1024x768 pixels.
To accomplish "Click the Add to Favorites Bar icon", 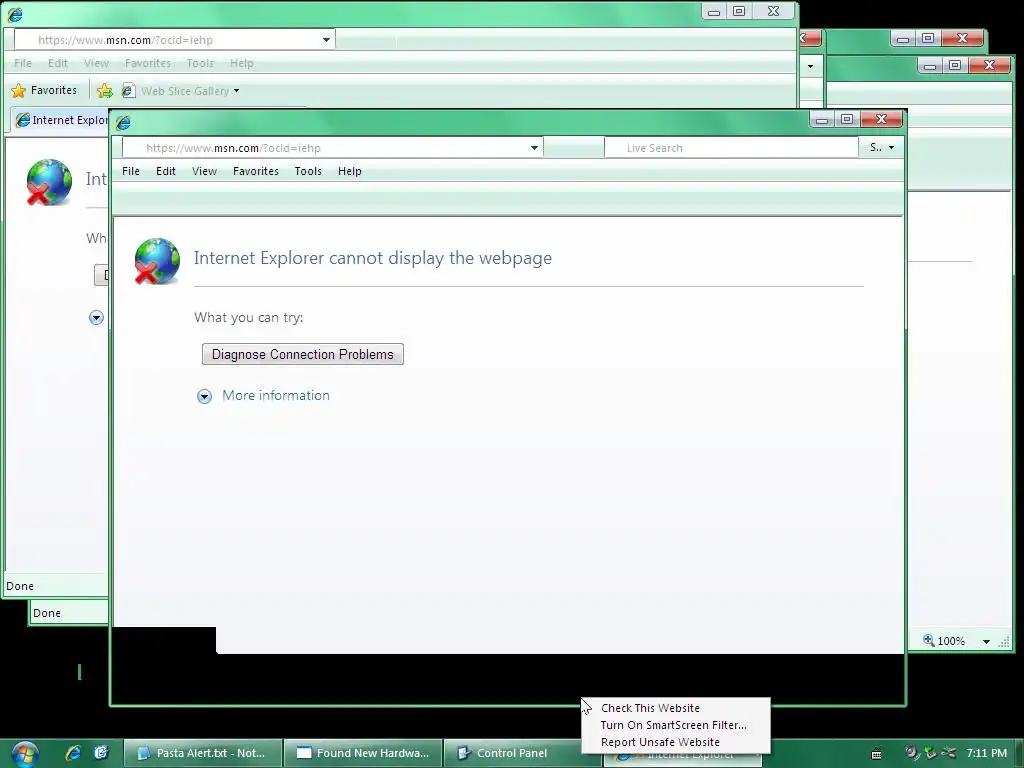I will 104,91.
